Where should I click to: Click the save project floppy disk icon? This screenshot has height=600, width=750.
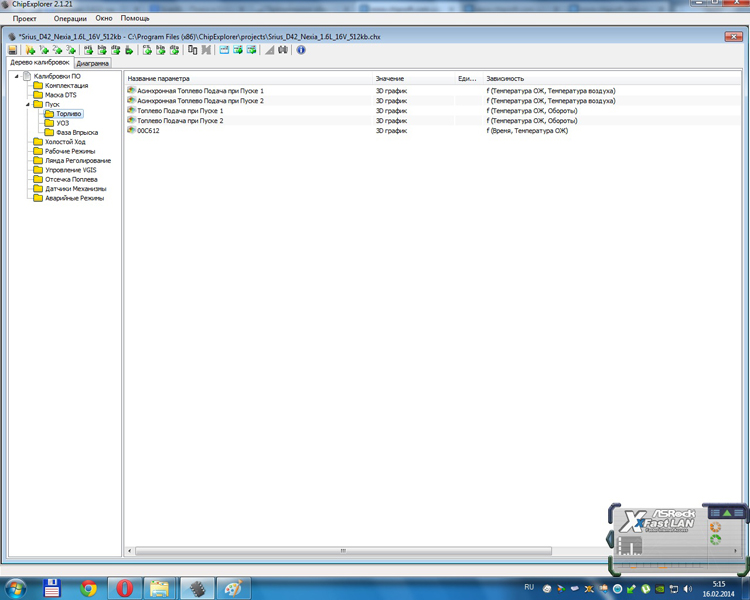click(x=13, y=50)
